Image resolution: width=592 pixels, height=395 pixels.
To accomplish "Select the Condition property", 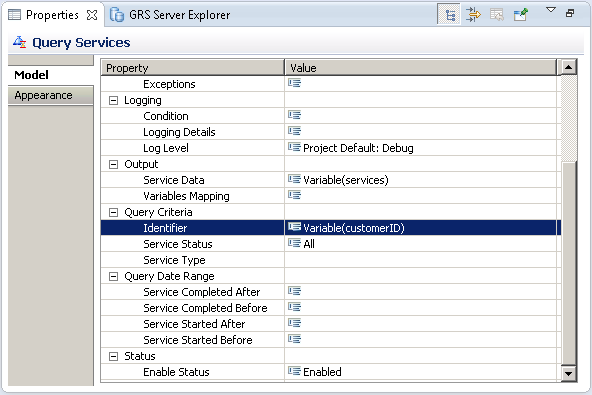I will [166, 116].
